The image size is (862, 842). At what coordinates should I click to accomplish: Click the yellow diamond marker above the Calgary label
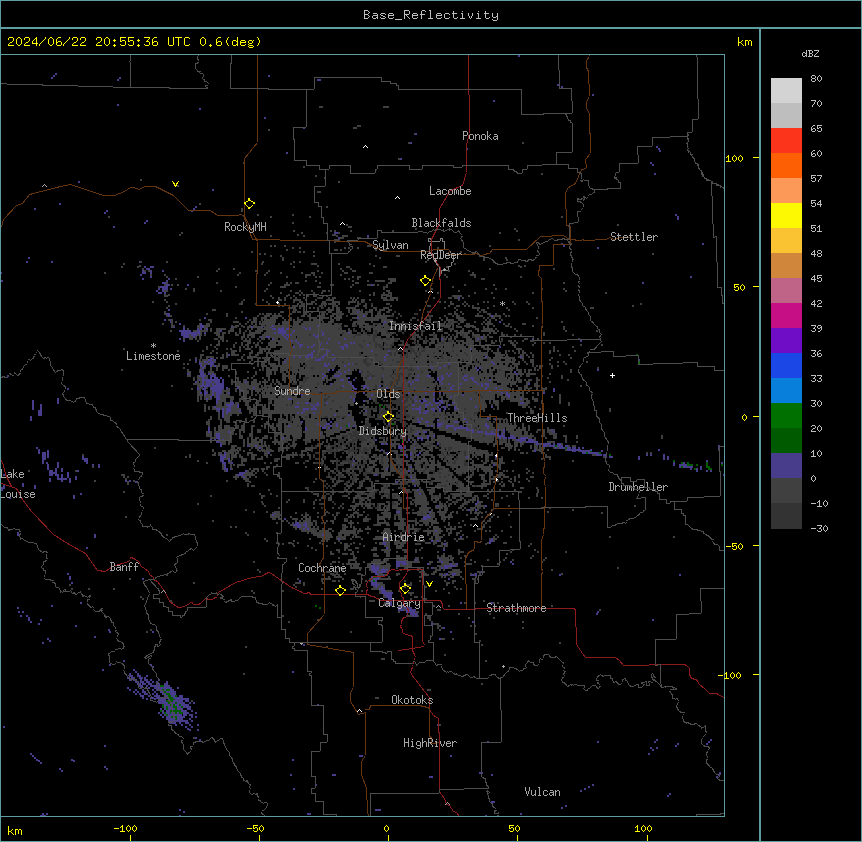click(405, 589)
